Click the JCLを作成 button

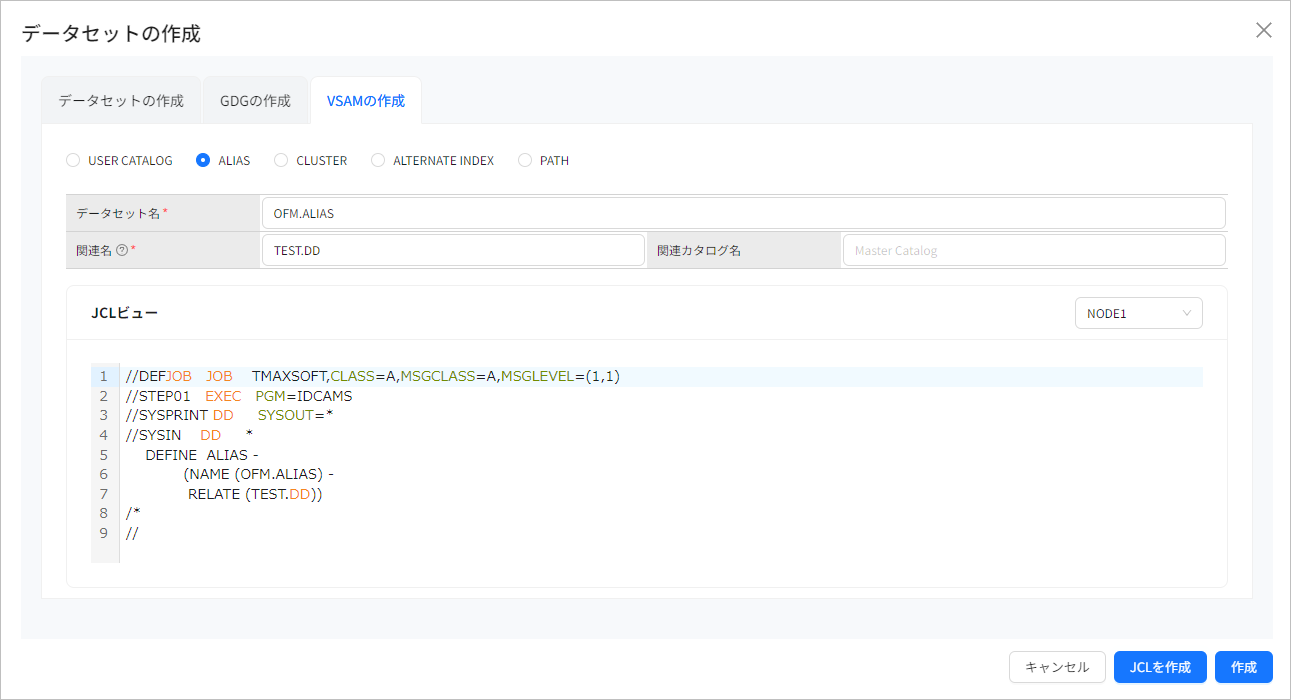coord(1160,667)
